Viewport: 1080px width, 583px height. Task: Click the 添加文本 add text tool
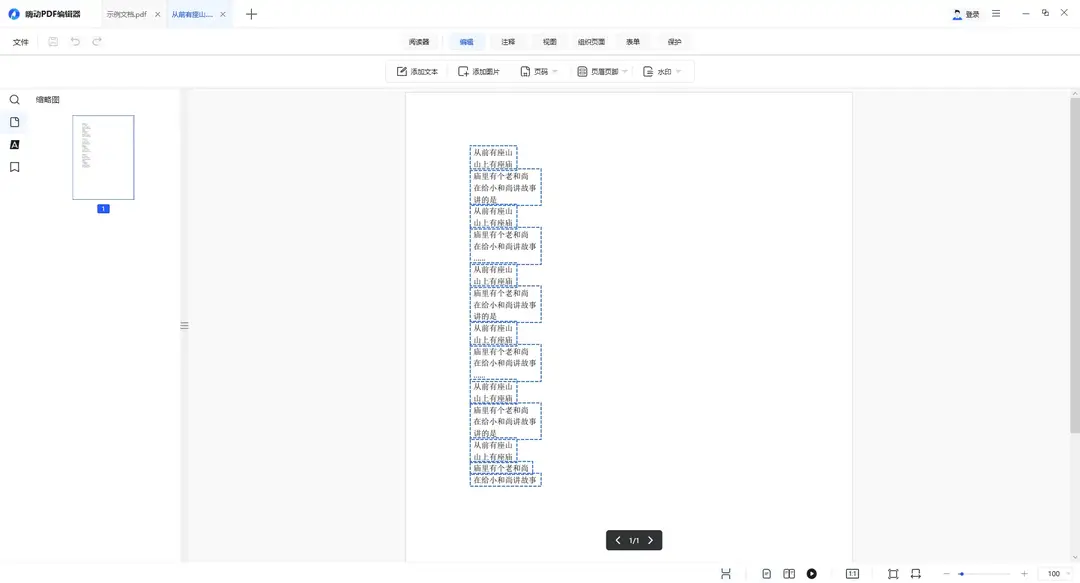point(417,72)
